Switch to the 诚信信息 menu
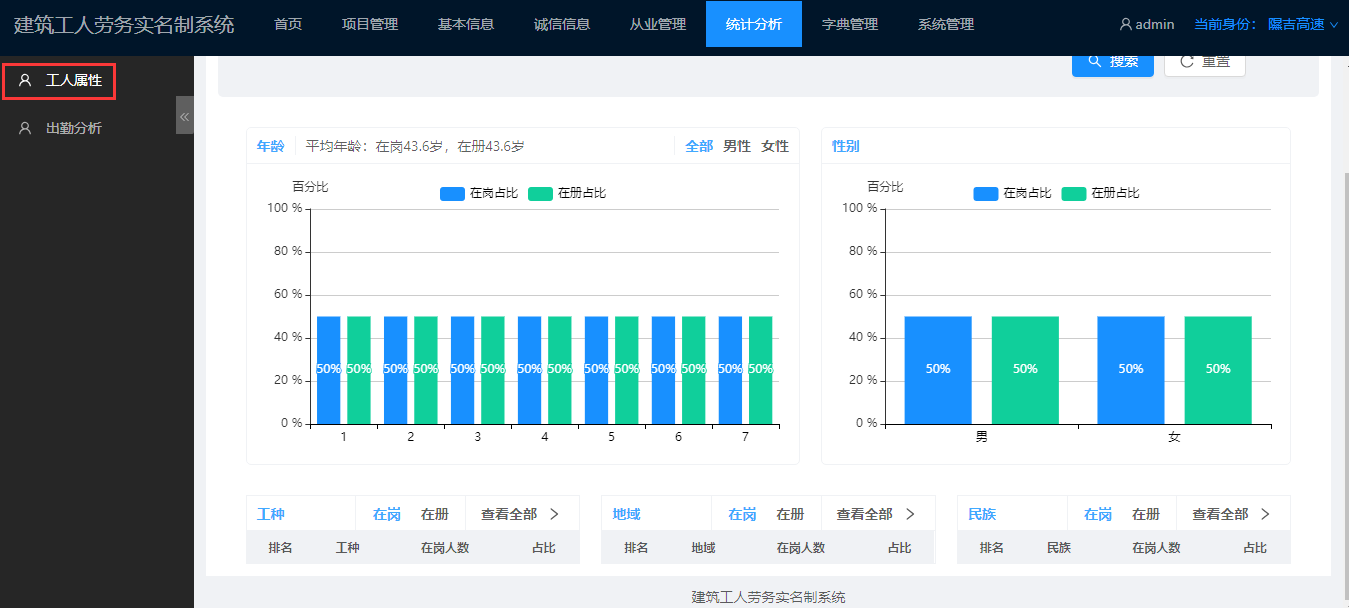The height and width of the screenshot is (608, 1349). pos(561,24)
